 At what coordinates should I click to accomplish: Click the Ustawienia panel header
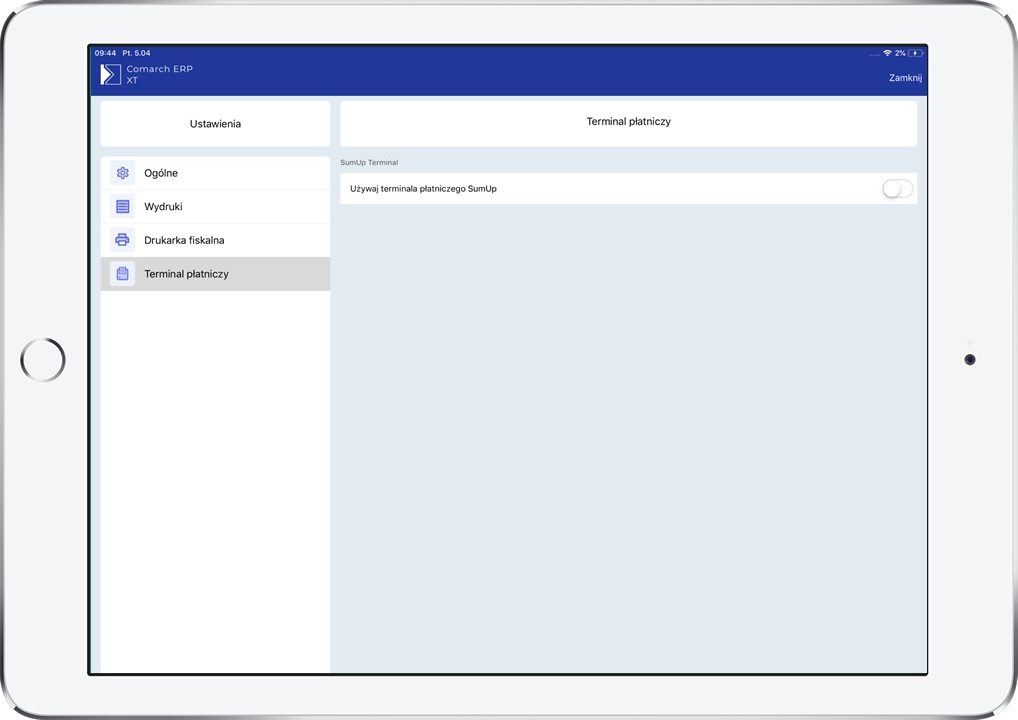[x=215, y=124]
